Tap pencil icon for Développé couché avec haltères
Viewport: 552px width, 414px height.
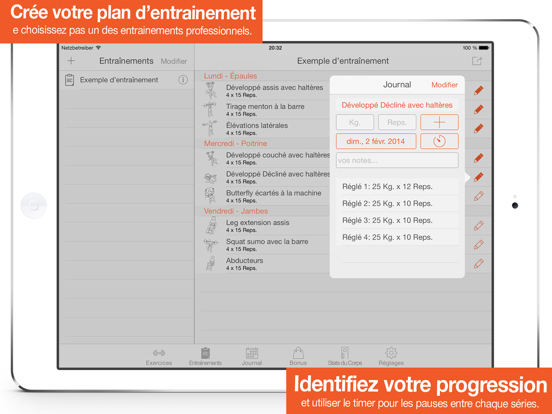click(478, 158)
